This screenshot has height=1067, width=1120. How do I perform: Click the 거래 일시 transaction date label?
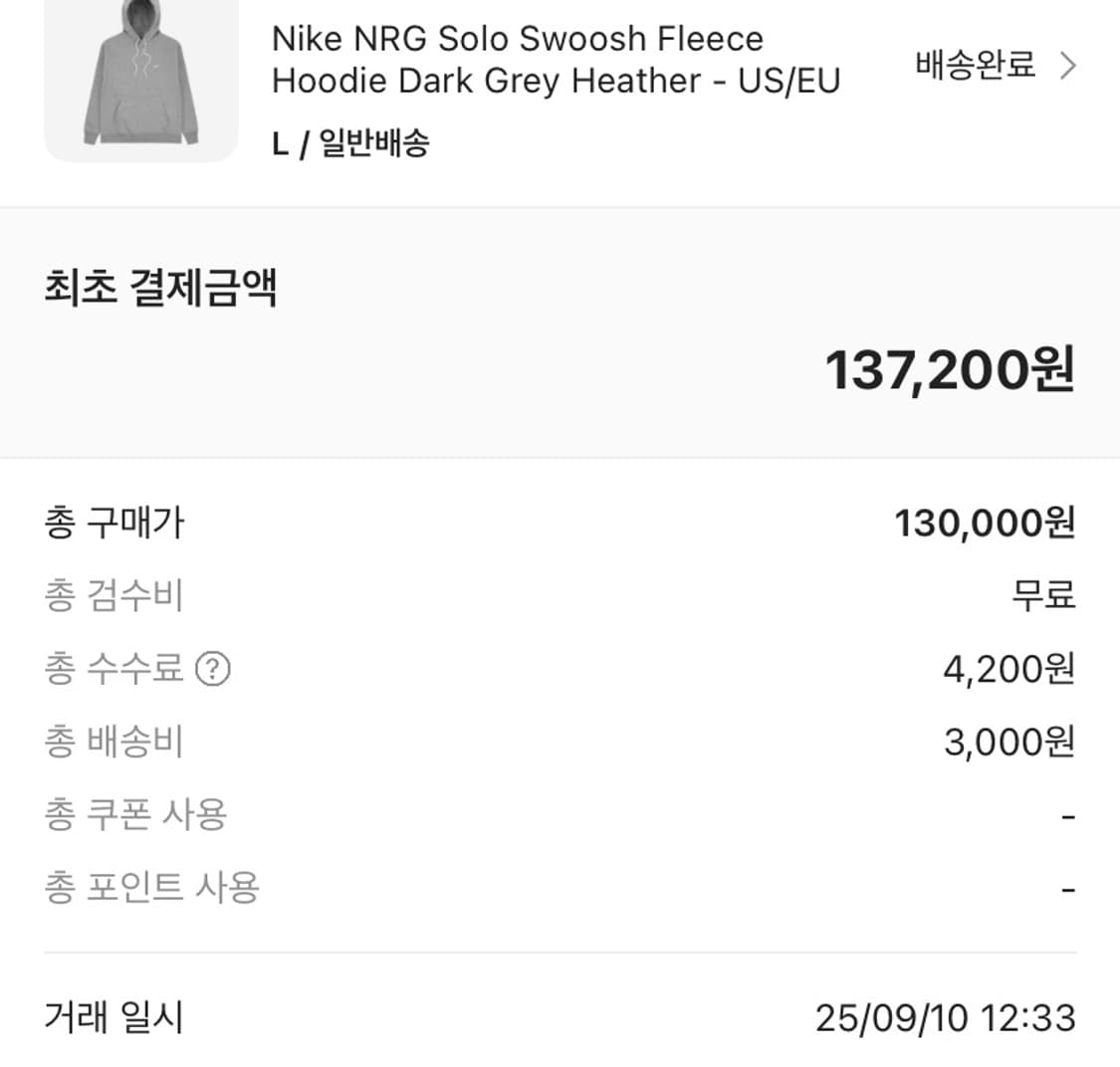click(x=114, y=1017)
